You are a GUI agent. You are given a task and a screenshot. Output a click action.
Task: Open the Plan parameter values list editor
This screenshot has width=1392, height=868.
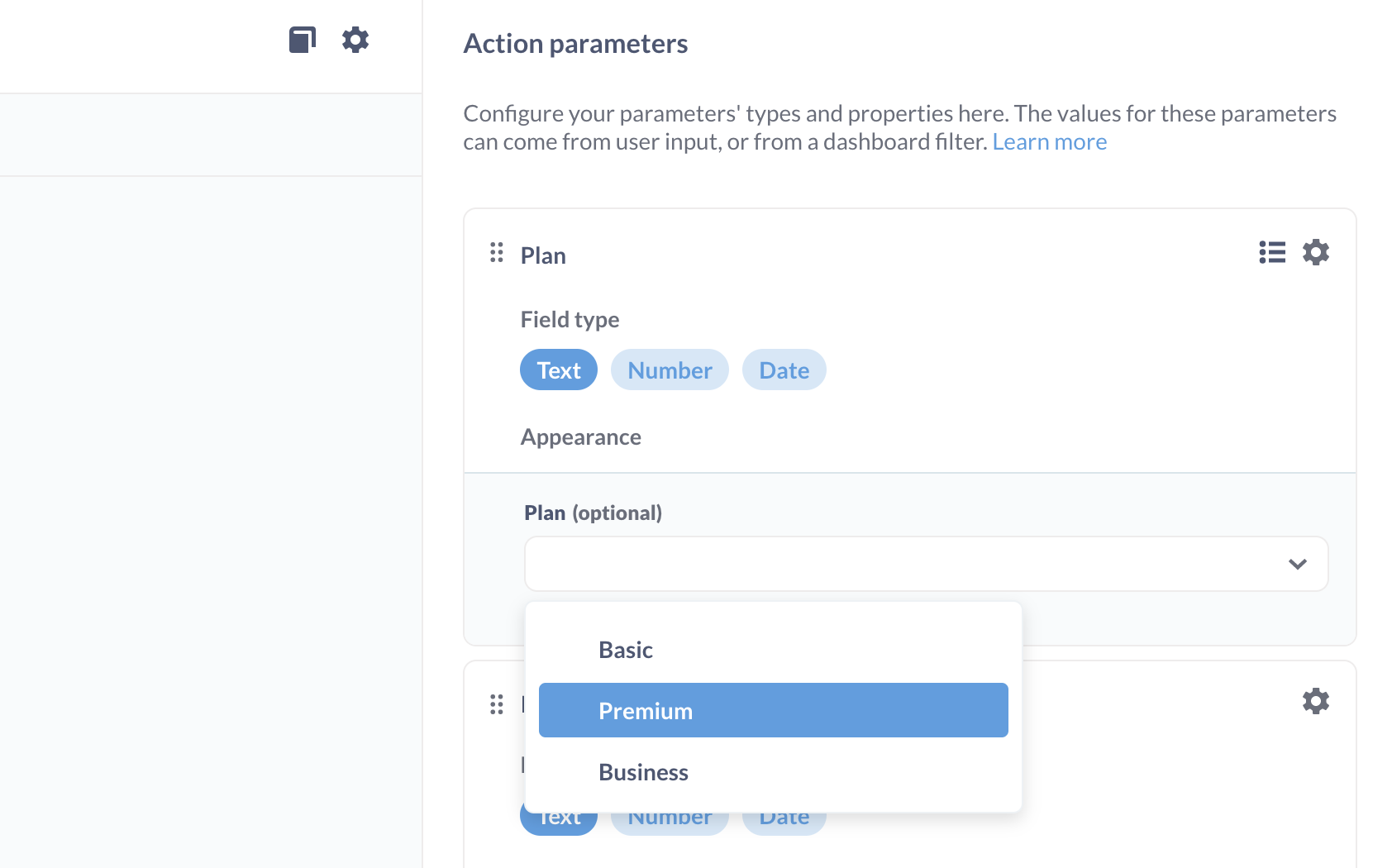point(1271,253)
